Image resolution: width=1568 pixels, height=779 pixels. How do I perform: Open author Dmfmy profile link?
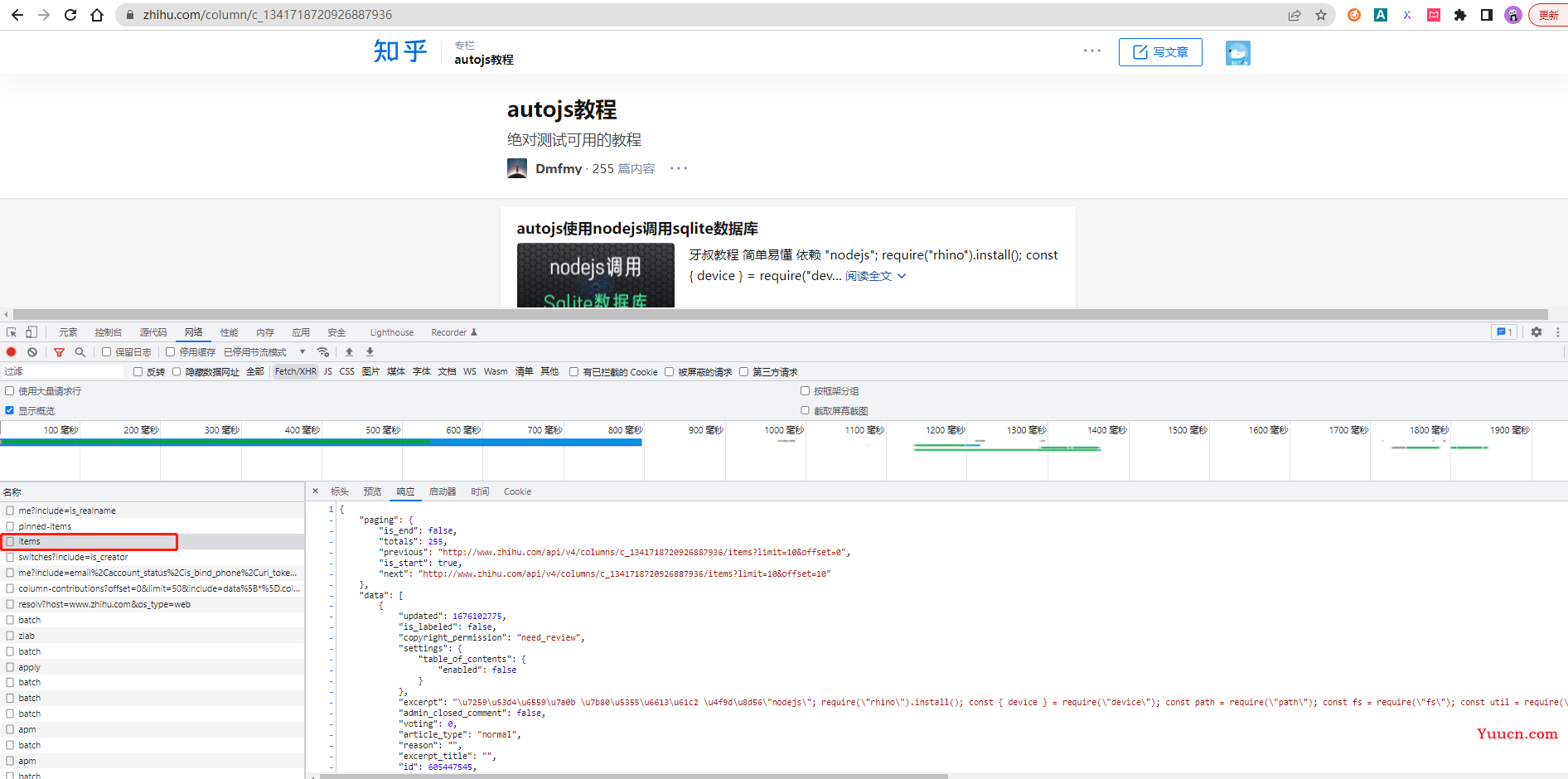[x=559, y=168]
